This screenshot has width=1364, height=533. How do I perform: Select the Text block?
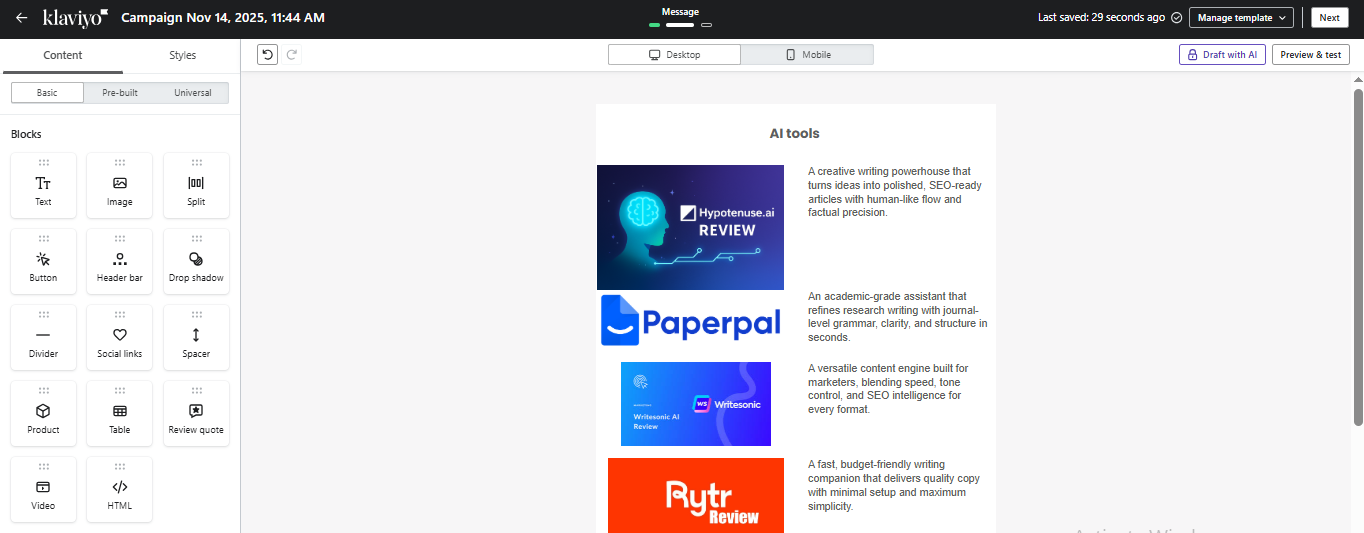click(43, 186)
